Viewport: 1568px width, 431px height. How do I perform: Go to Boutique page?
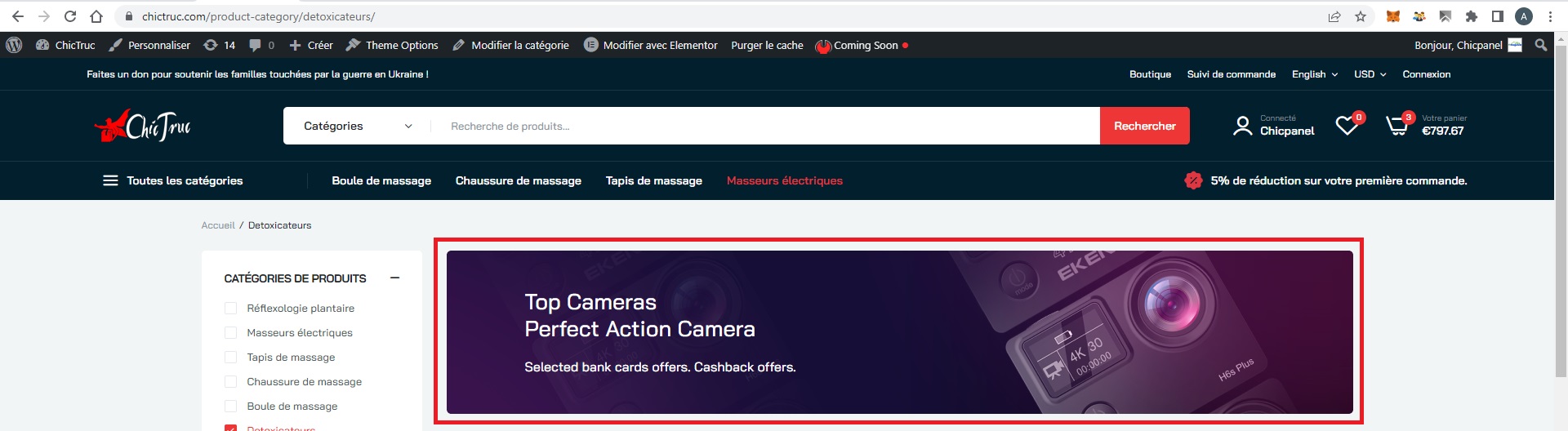(x=1150, y=74)
